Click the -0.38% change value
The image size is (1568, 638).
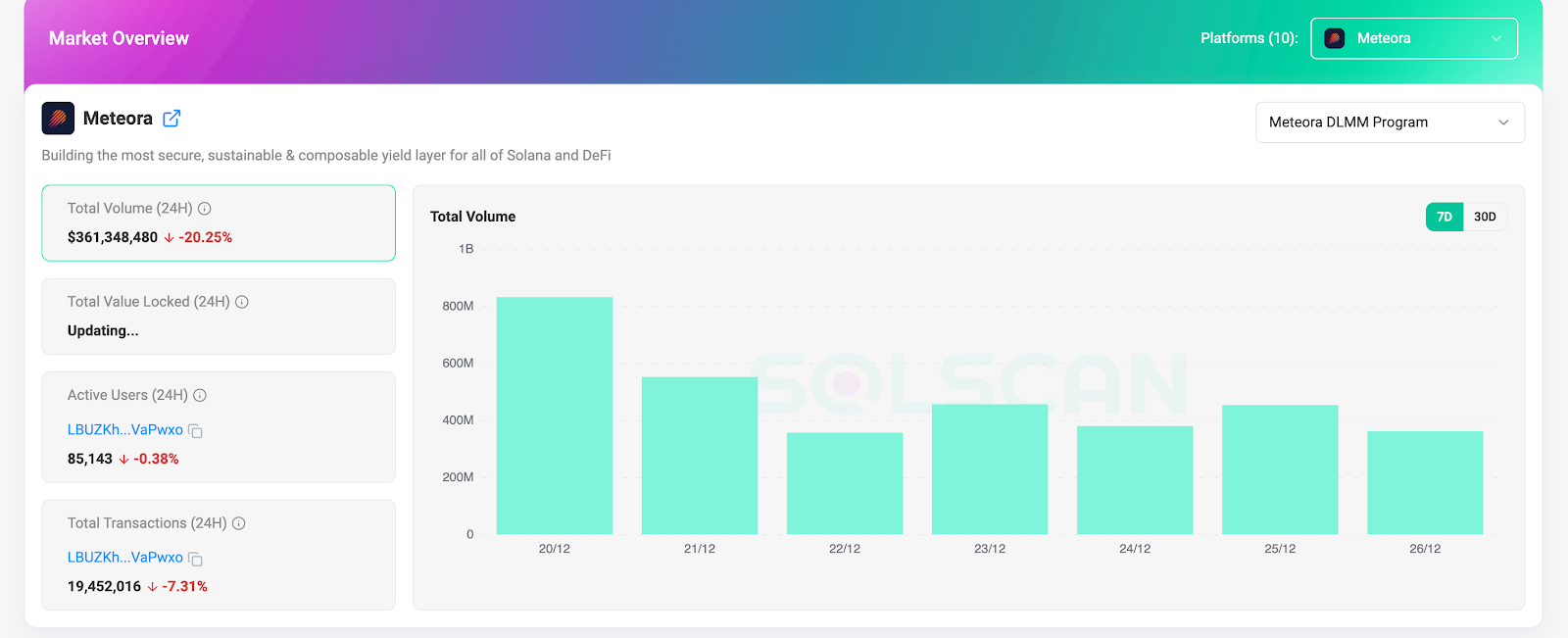(156, 459)
